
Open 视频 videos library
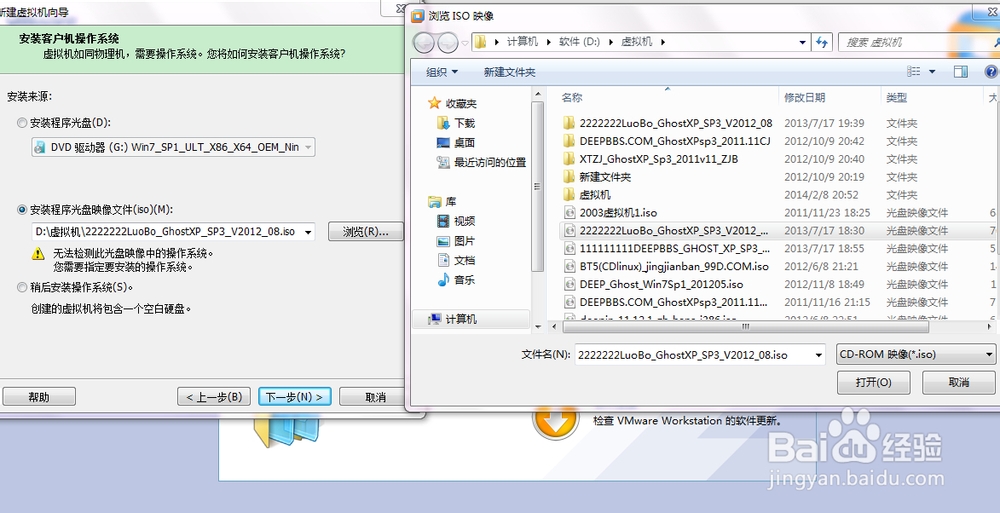pyautogui.click(x=456, y=221)
